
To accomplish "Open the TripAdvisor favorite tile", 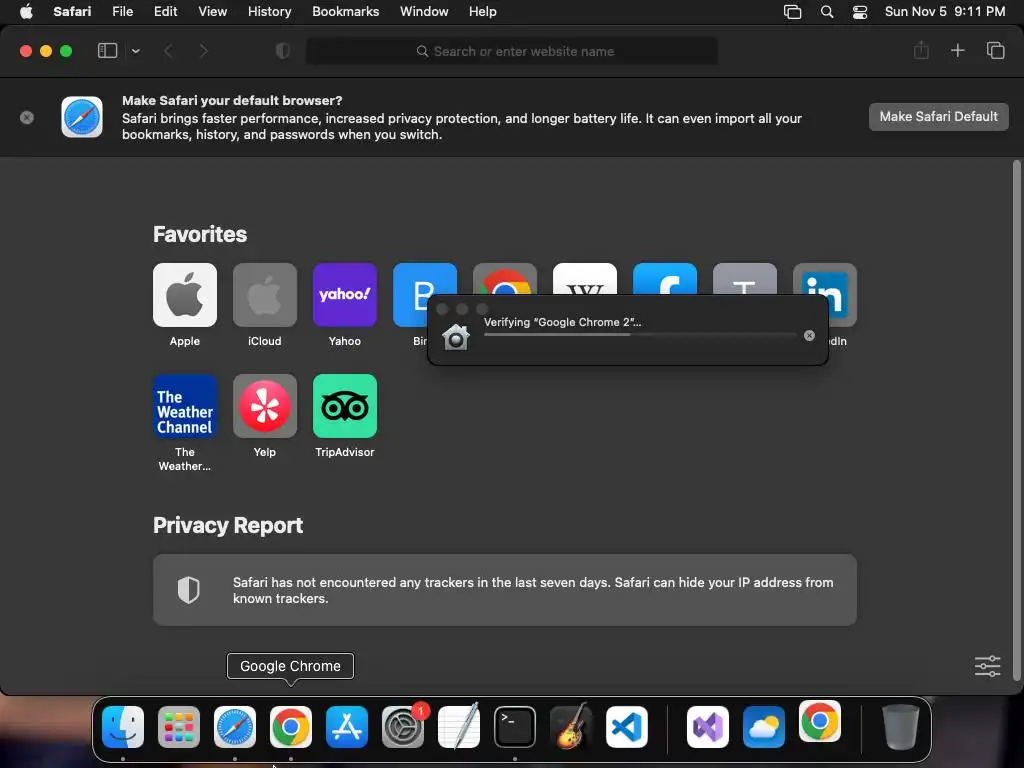I will pyautogui.click(x=345, y=406).
